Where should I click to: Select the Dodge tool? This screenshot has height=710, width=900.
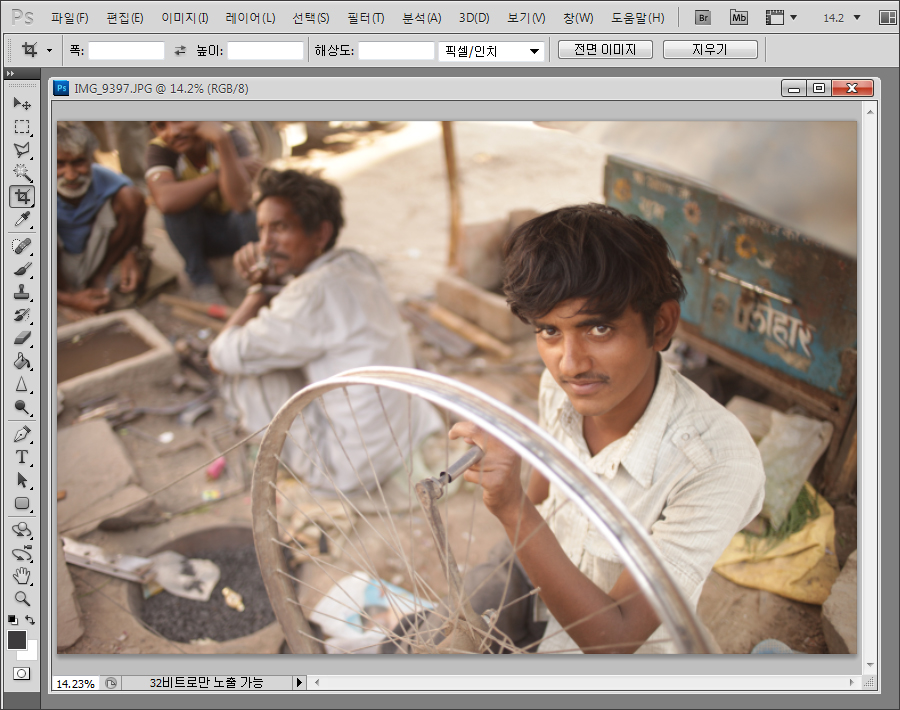[x=22, y=408]
